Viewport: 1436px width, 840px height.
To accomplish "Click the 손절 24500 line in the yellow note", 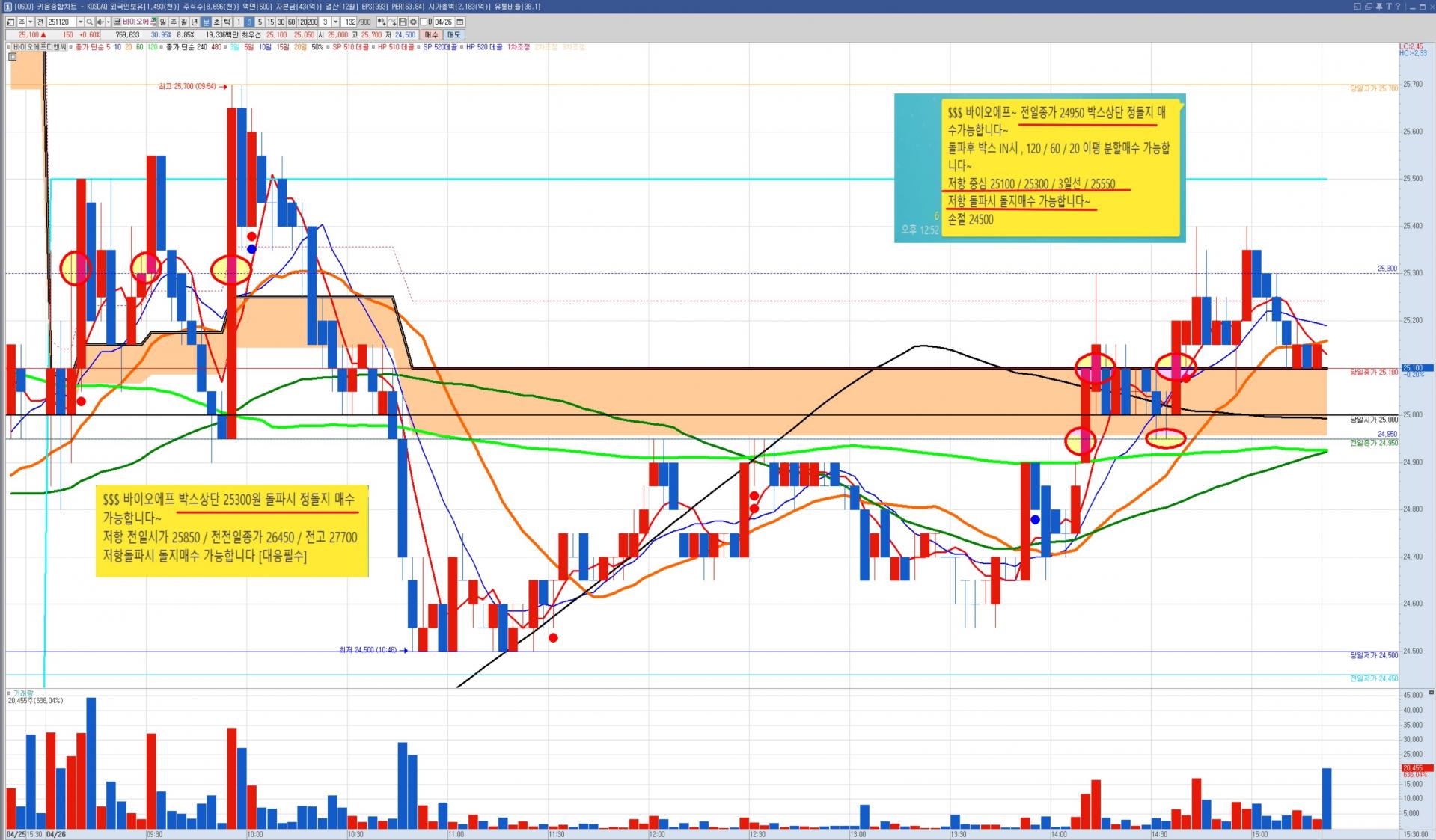I will (x=971, y=220).
